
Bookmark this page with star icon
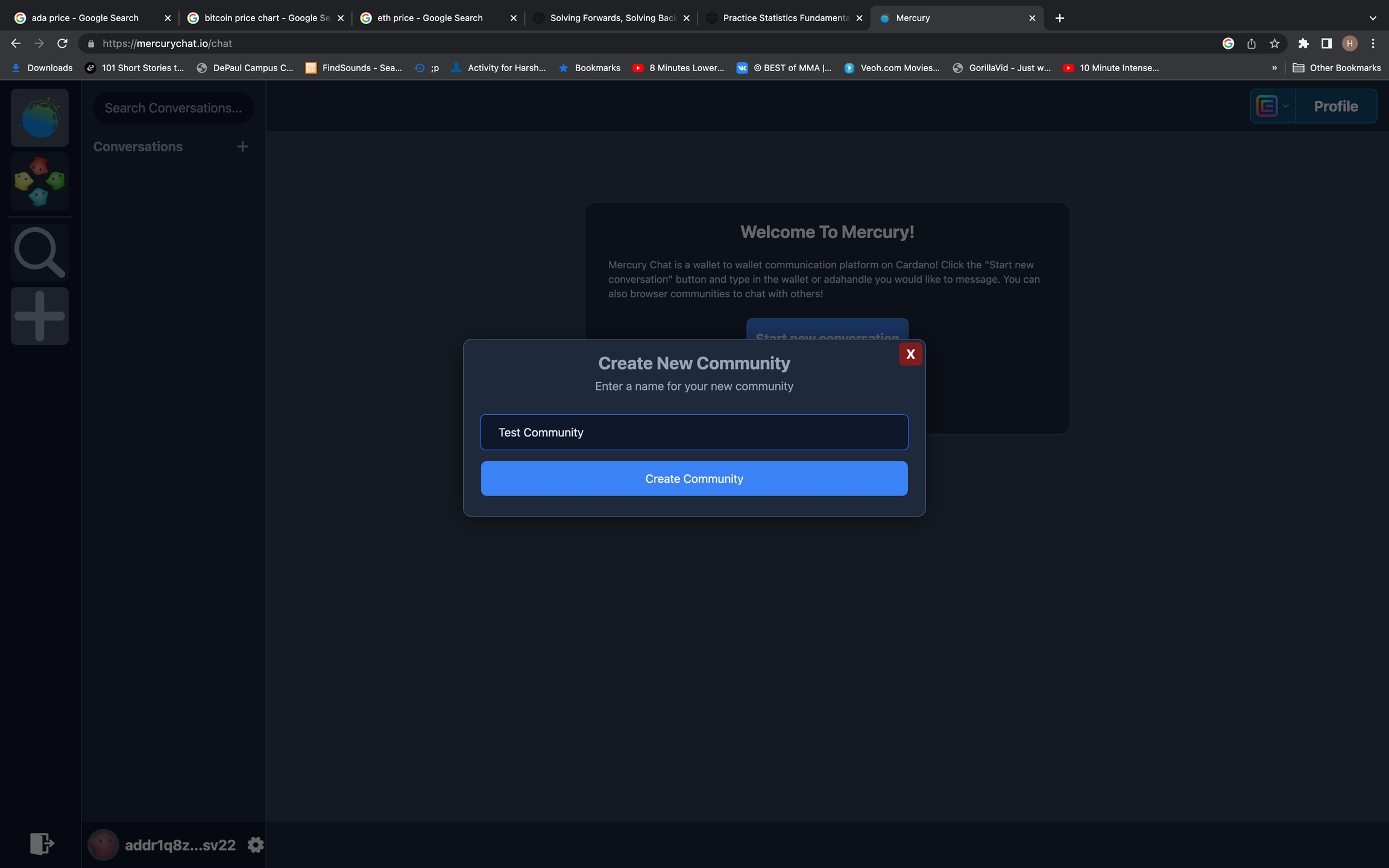1274,43
